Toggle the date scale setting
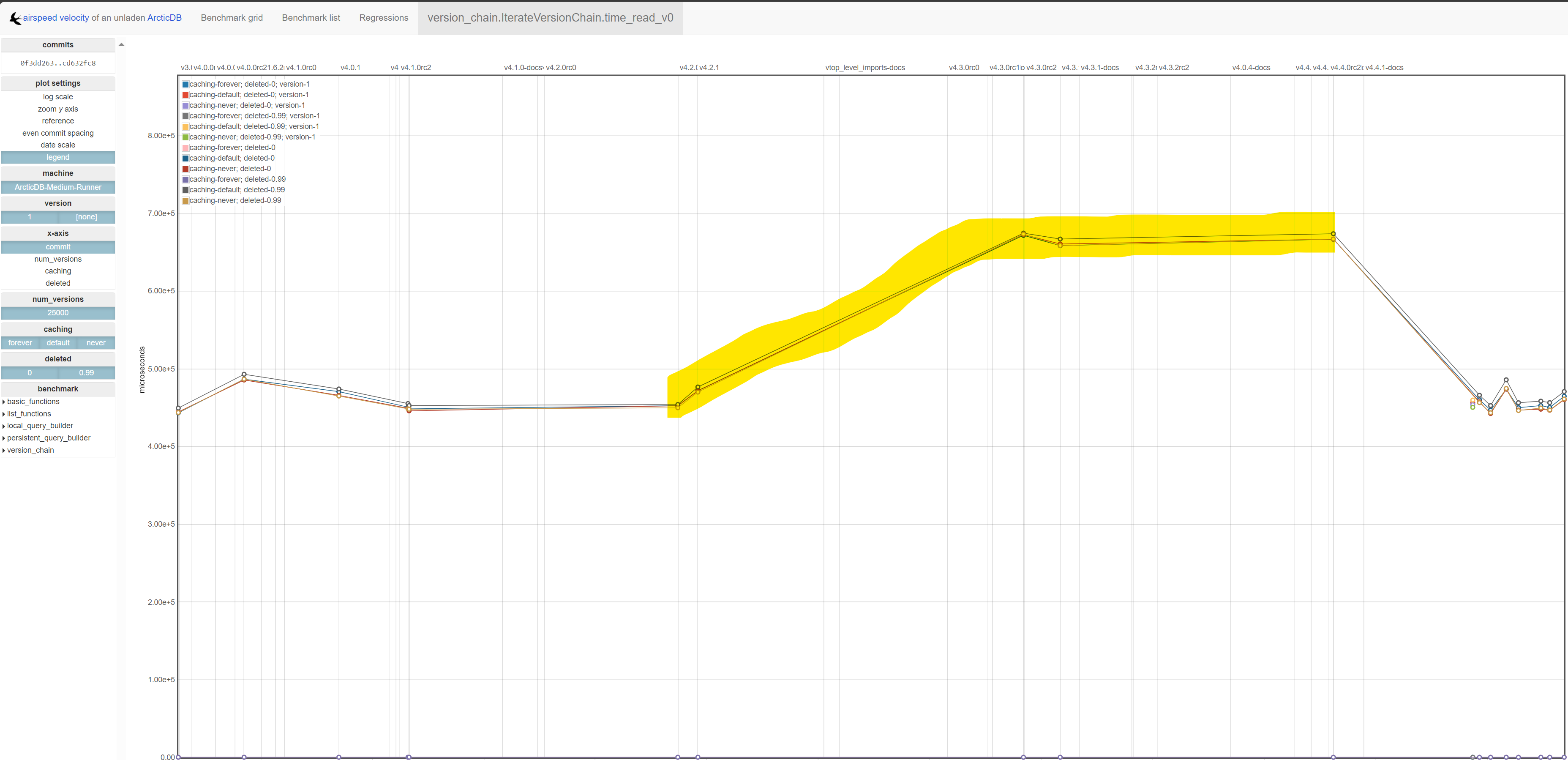1568x760 pixels. pos(58,145)
